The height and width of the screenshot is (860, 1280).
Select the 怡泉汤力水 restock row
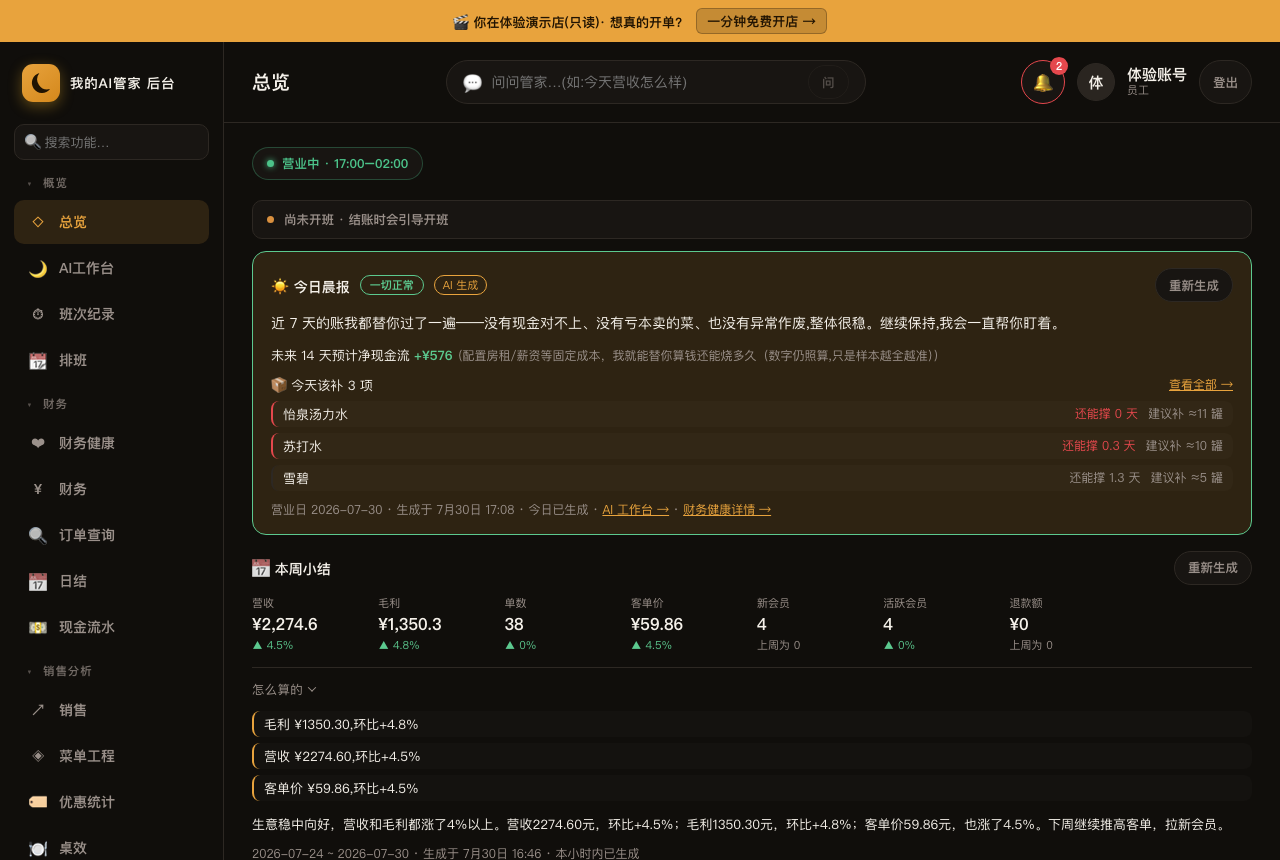[x=752, y=414]
